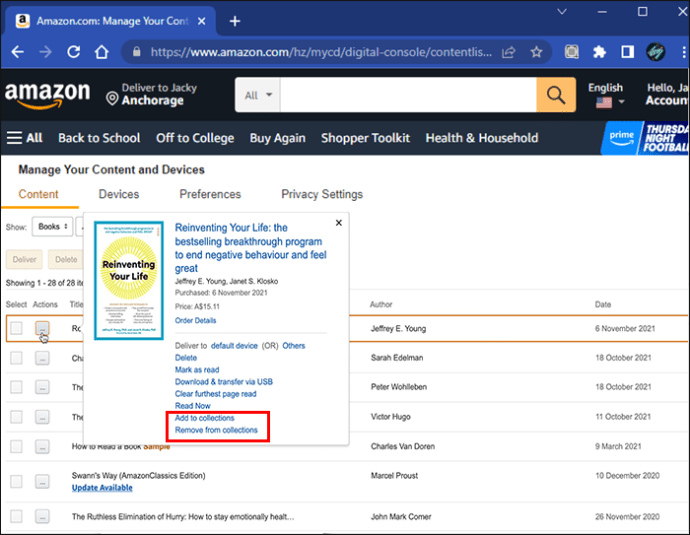
Task: Open the Show Books dropdown
Action: pyautogui.click(x=52, y=227)
